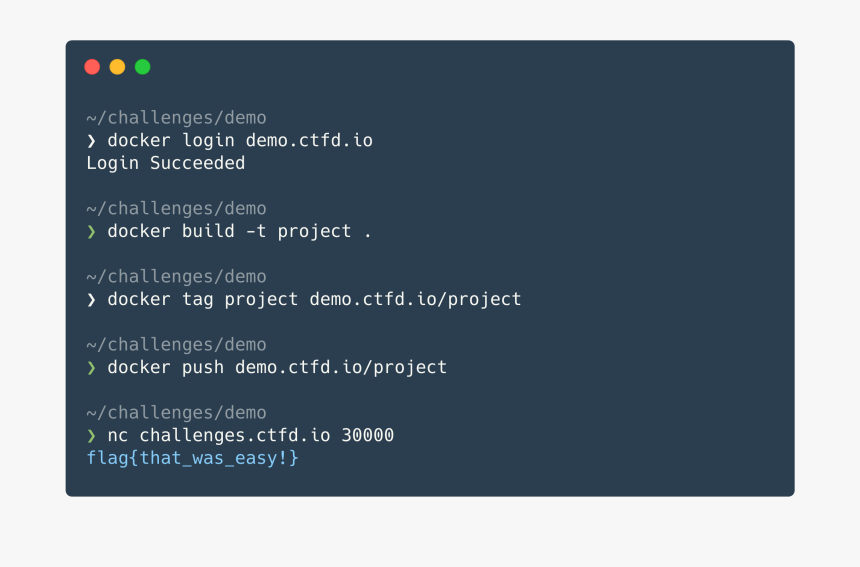This screenshot has width=860, height=567.
Task: Click demo.ctfd.io/project in the docker tag command
Action: [415, 299]
